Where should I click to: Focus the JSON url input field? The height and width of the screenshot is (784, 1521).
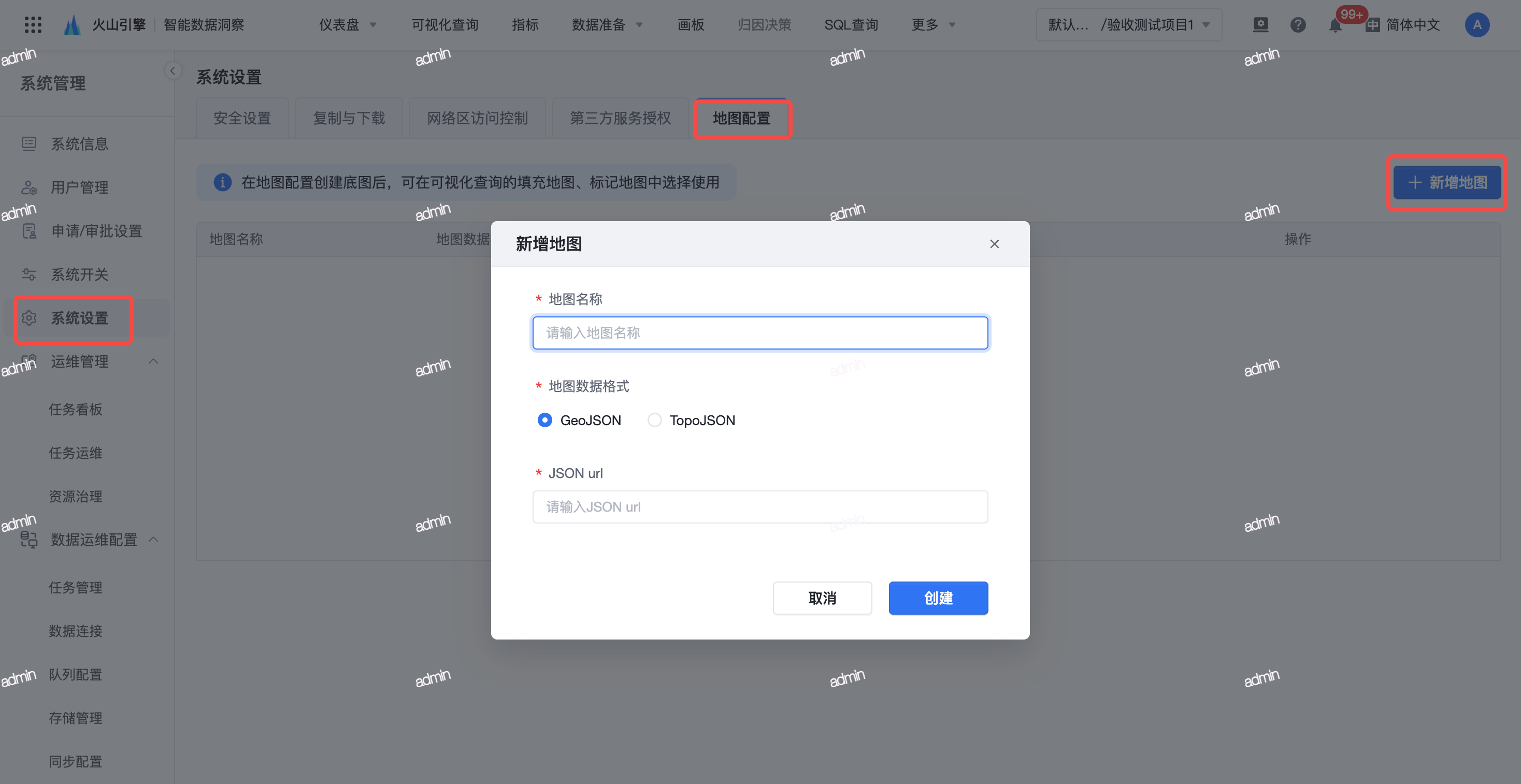click(759, 507)
